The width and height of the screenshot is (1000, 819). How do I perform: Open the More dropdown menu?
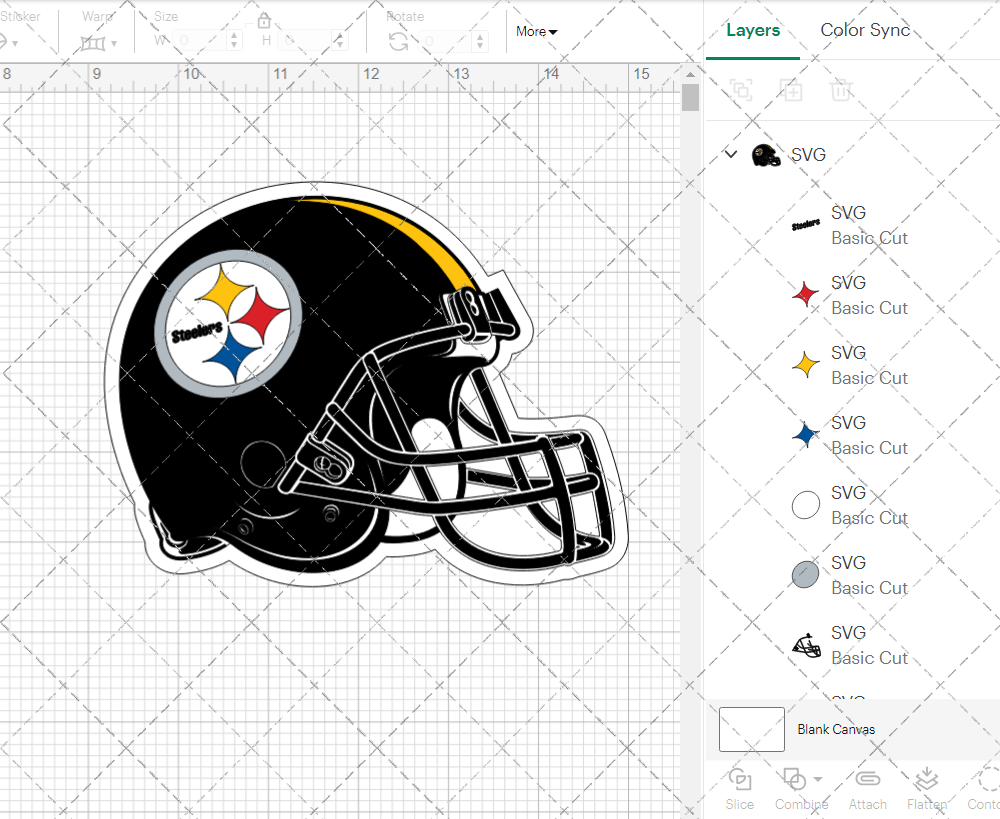tap(536, 32)
